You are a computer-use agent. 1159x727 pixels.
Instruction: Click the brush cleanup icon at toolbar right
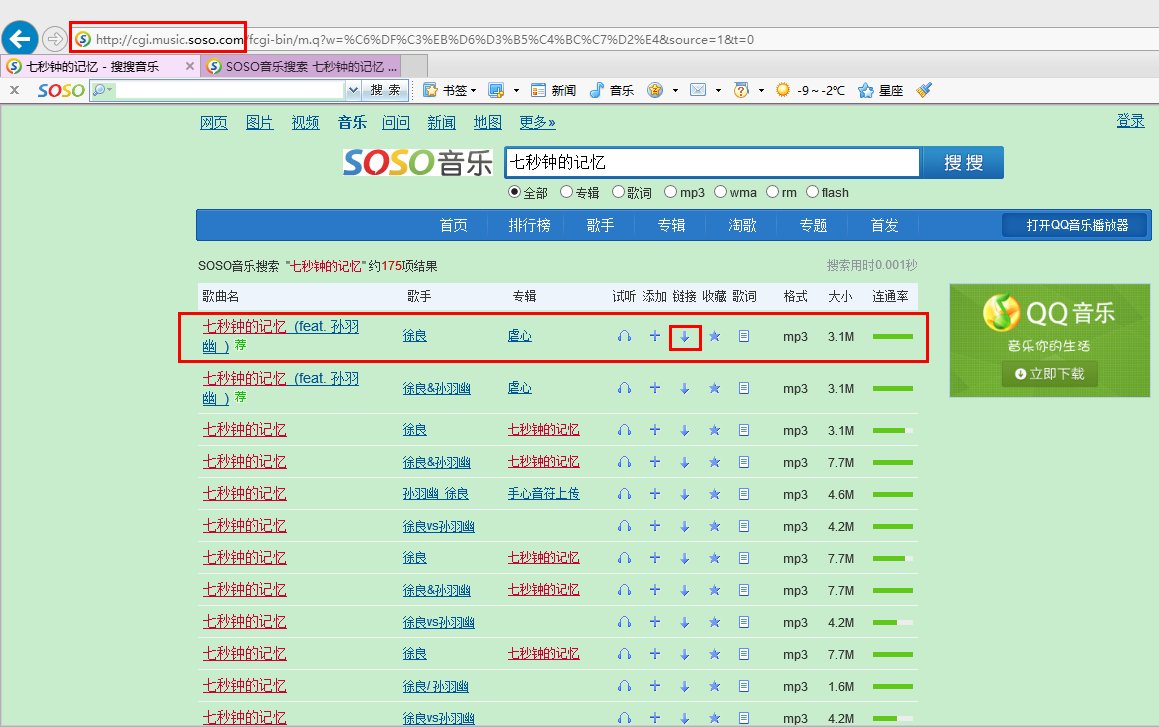pos(922,89)
